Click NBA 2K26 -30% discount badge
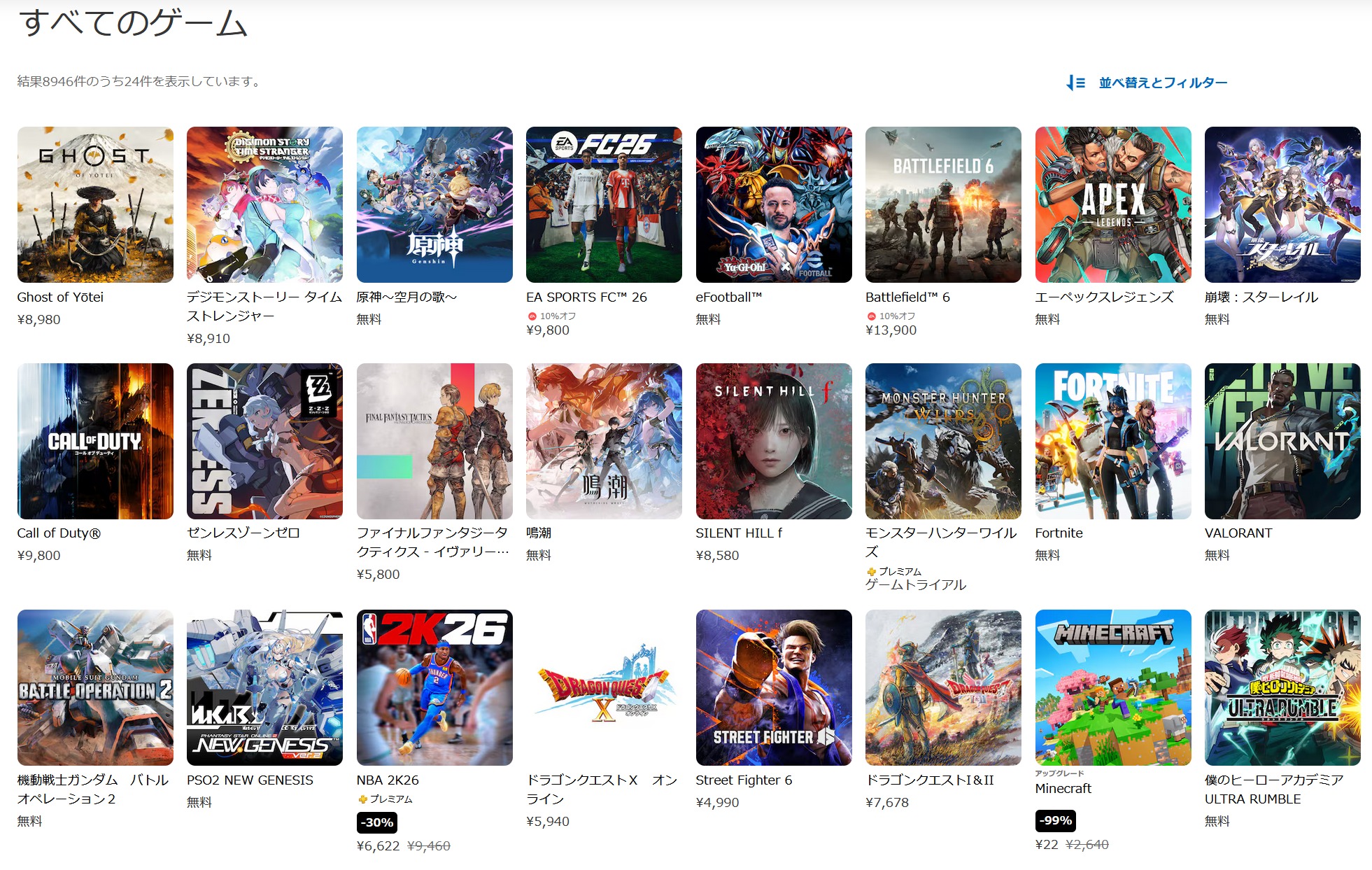Screen dimensions: 1372x870 377,822
